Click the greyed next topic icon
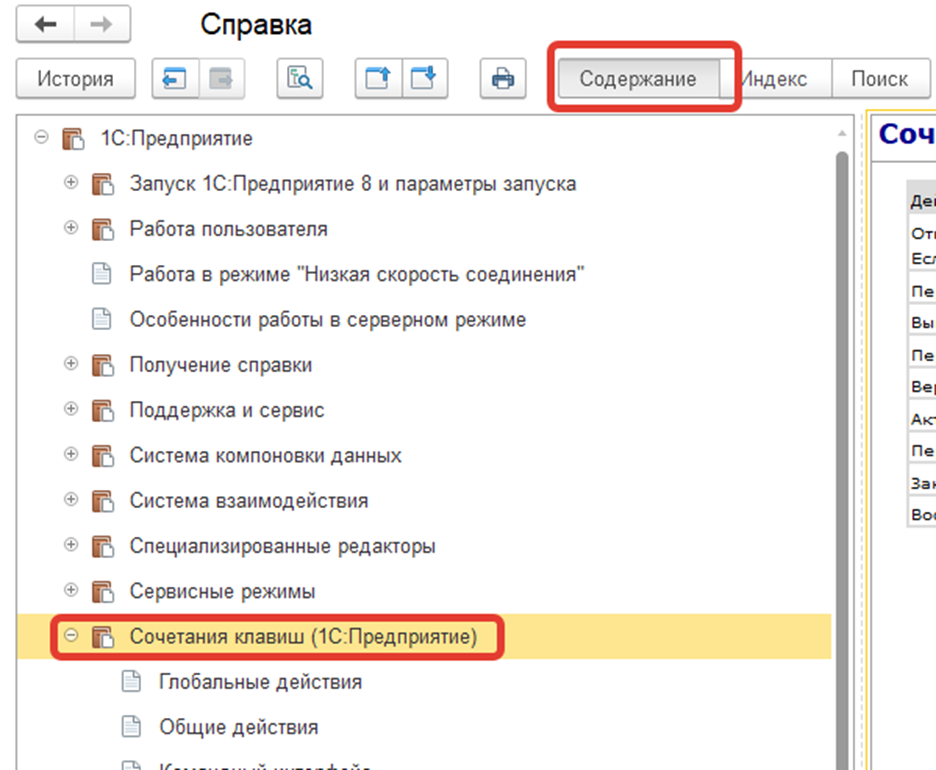 [x=221, y=78]
